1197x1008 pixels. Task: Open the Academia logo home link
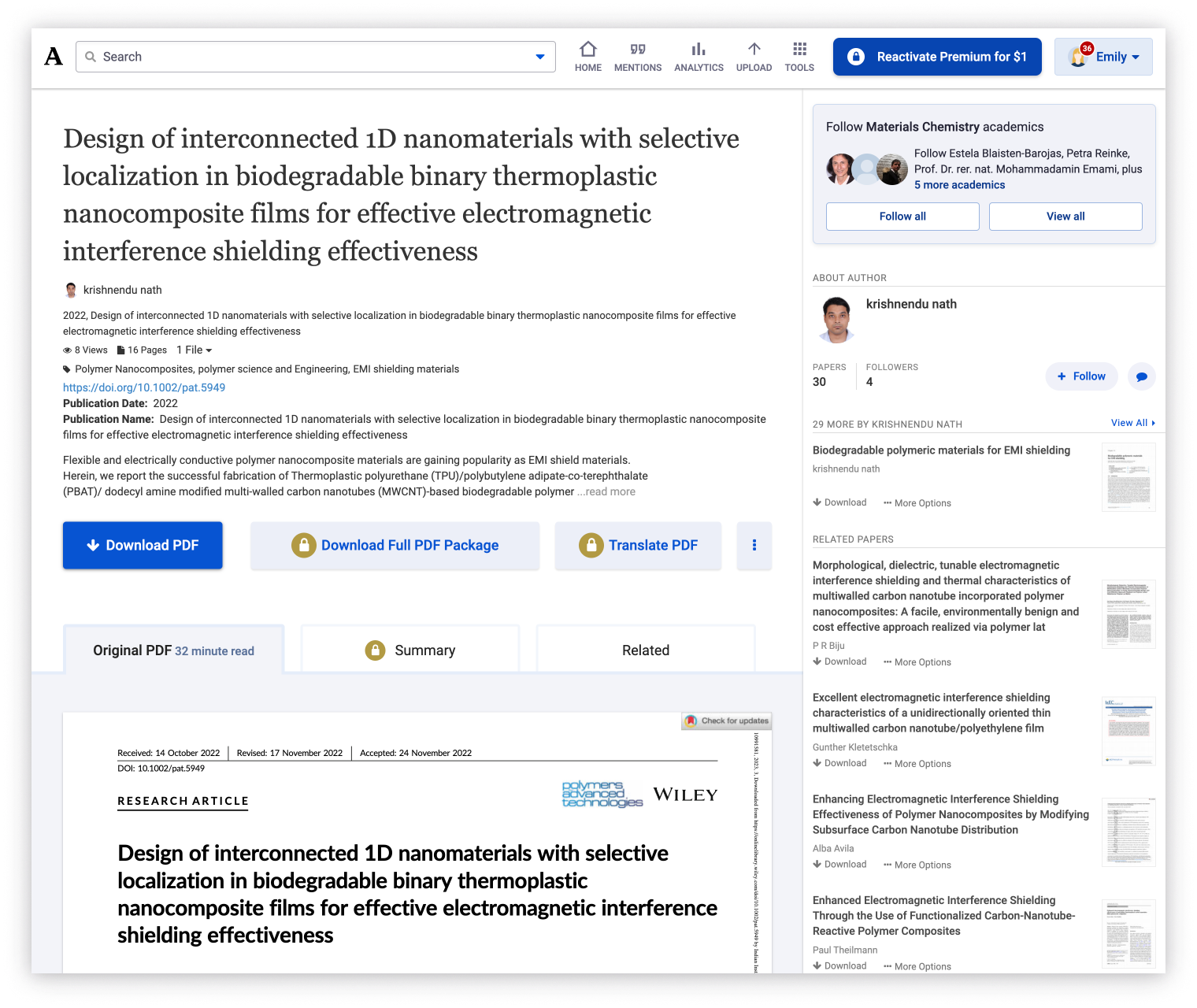(54, 57)
